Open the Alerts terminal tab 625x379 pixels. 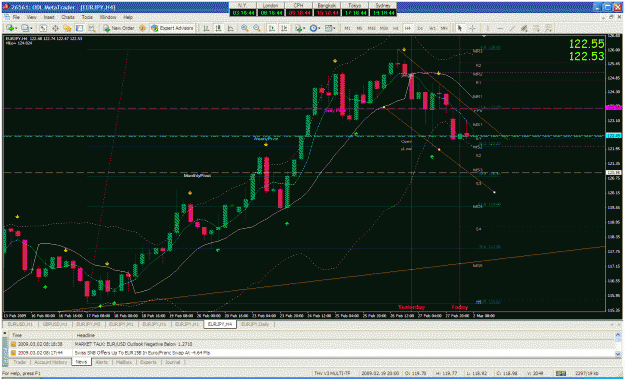(x=102, y=362)
